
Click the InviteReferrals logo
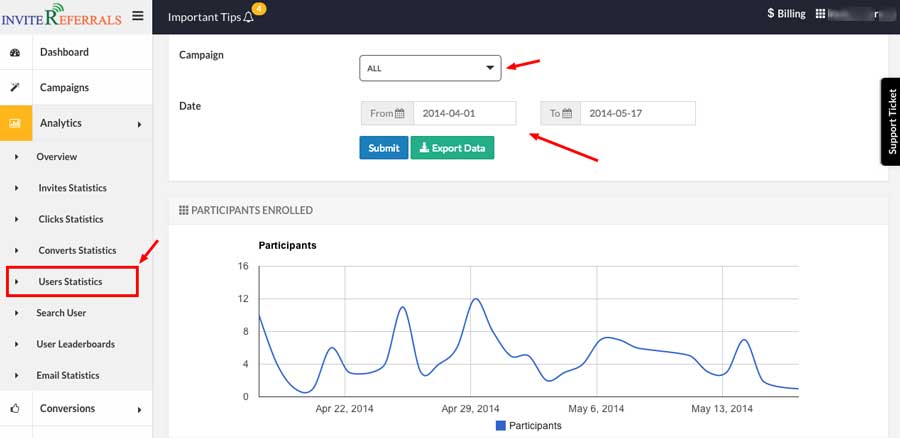(x=61, y=16)
